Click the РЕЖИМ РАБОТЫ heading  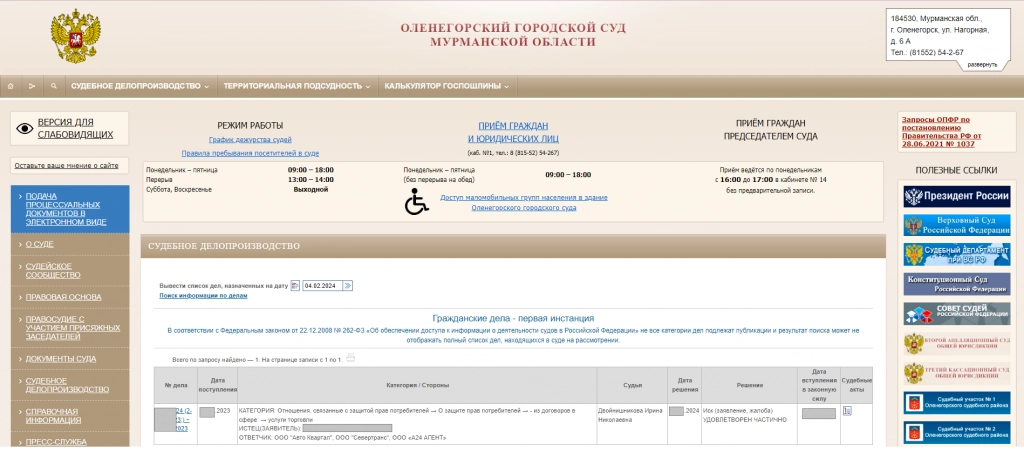pos(250,125)
